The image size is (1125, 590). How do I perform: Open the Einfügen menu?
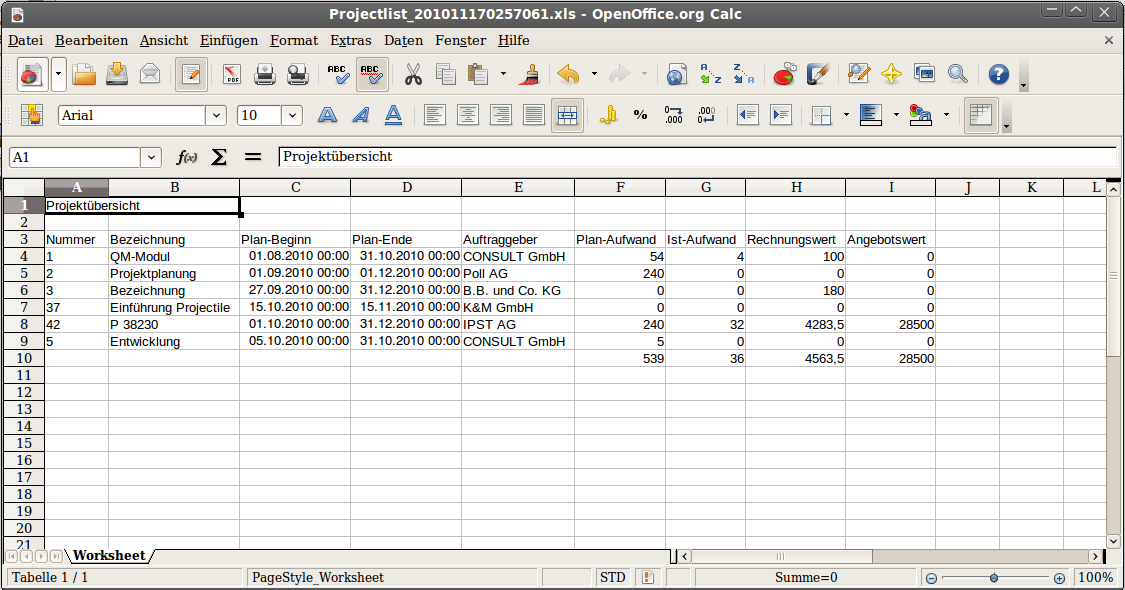click(228, 41)
